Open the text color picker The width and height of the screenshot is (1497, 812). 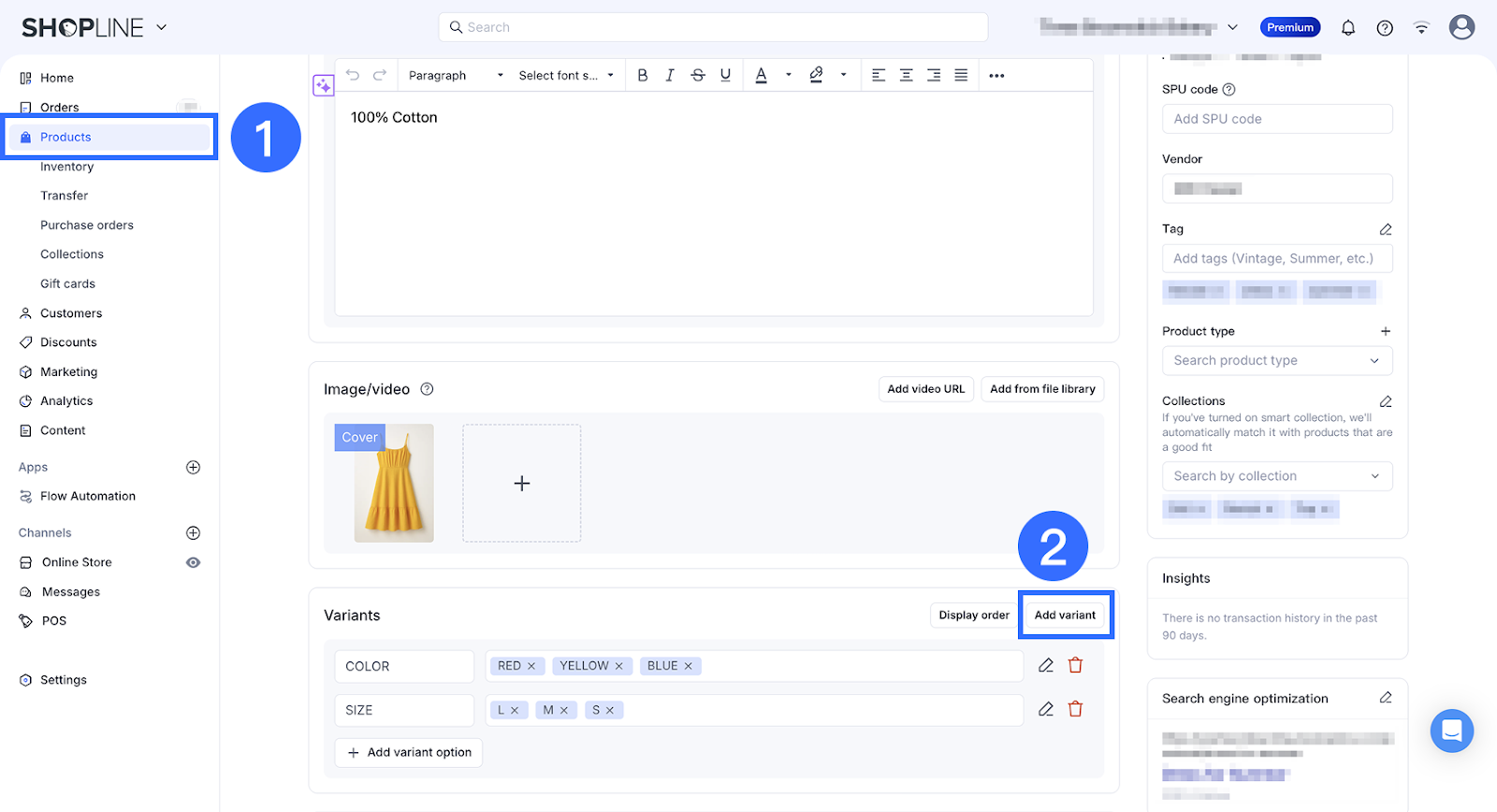(x=762, y=76)
